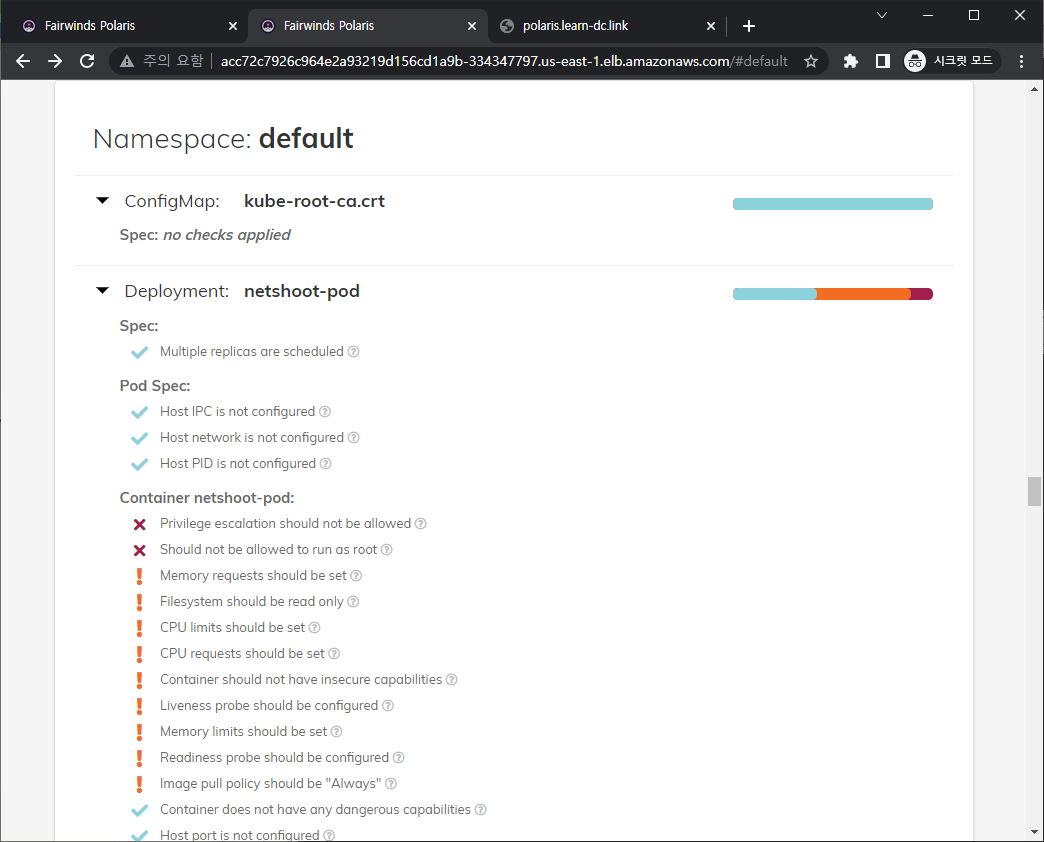
Task: Click the red X beside "Privilege escalation should not be allowed"
Action: pos(139,523)
